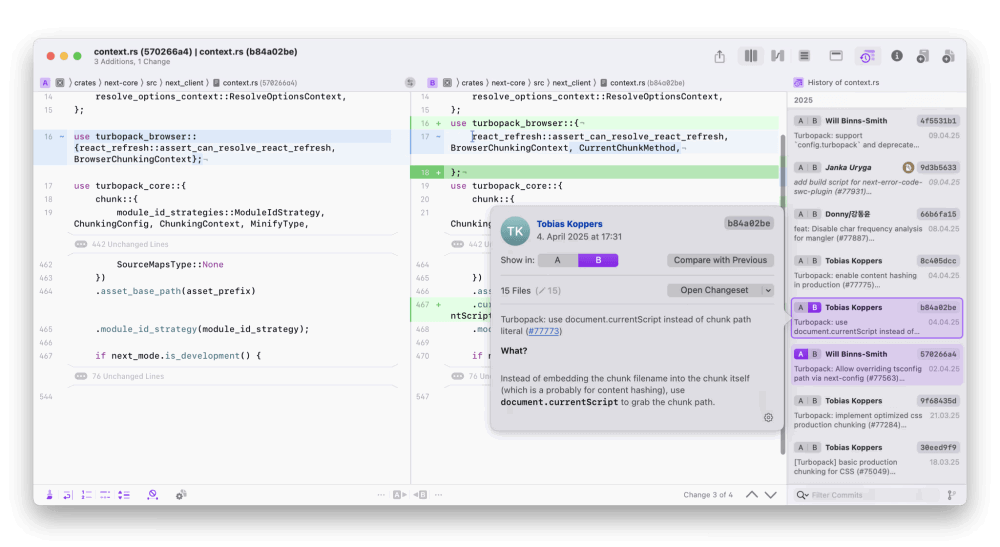Toggle line wrapping in bottom bar
The image size is (1000, 547).
pos(68,495)
